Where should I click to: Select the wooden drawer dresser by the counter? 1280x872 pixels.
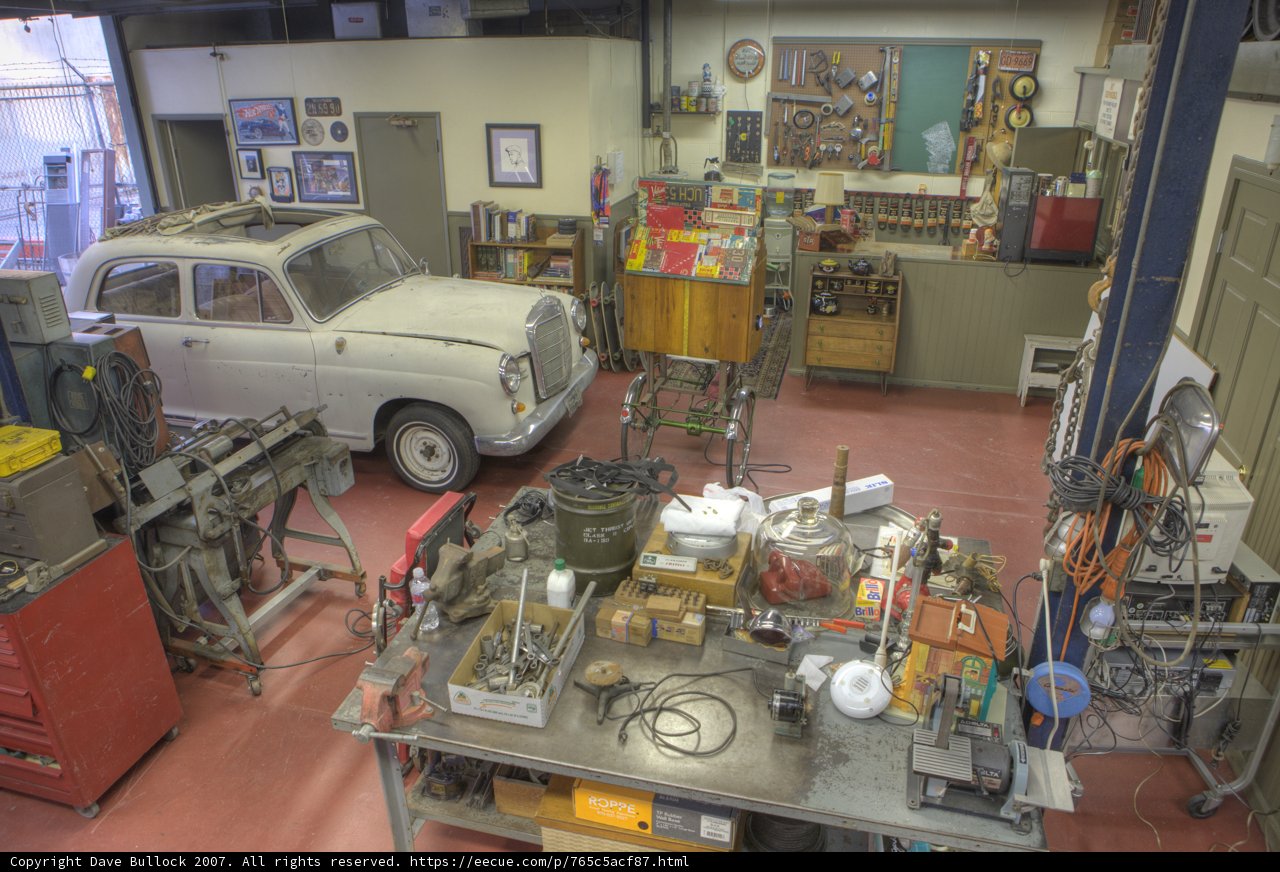tap(851, 328)
